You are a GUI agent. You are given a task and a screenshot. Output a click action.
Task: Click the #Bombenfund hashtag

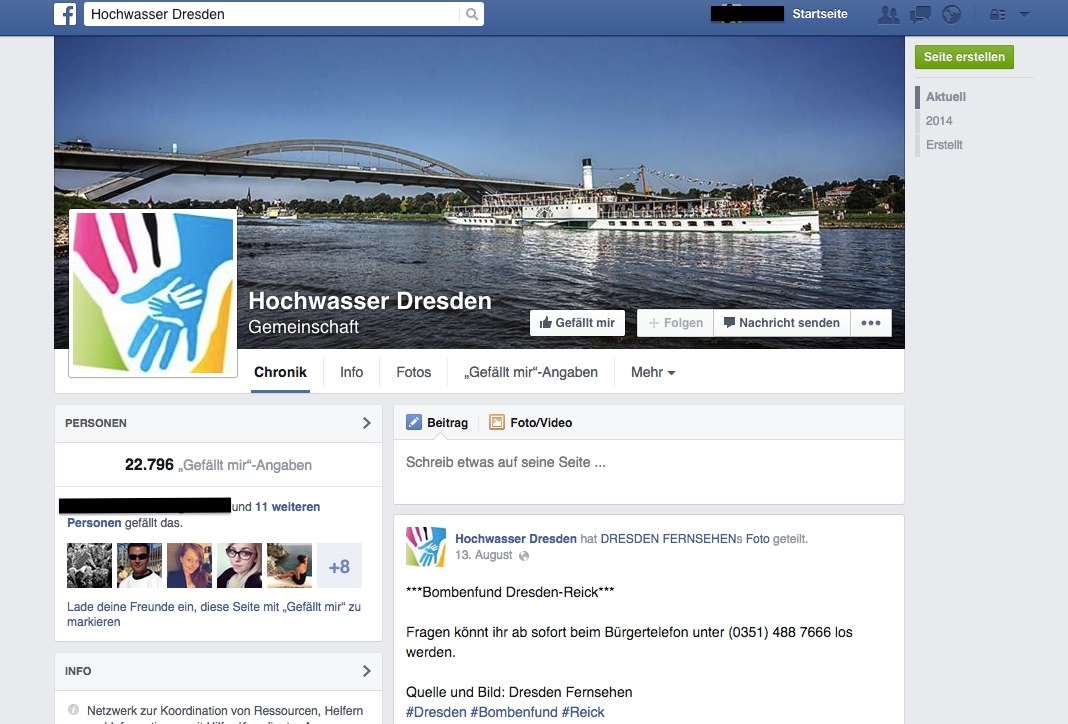514,712
